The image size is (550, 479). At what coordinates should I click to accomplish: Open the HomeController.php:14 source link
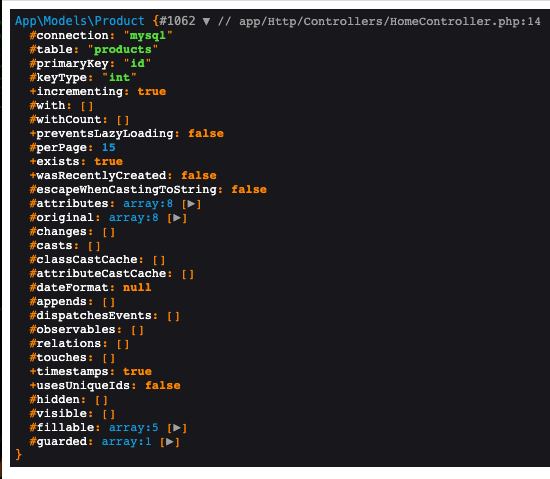[390, 21]
